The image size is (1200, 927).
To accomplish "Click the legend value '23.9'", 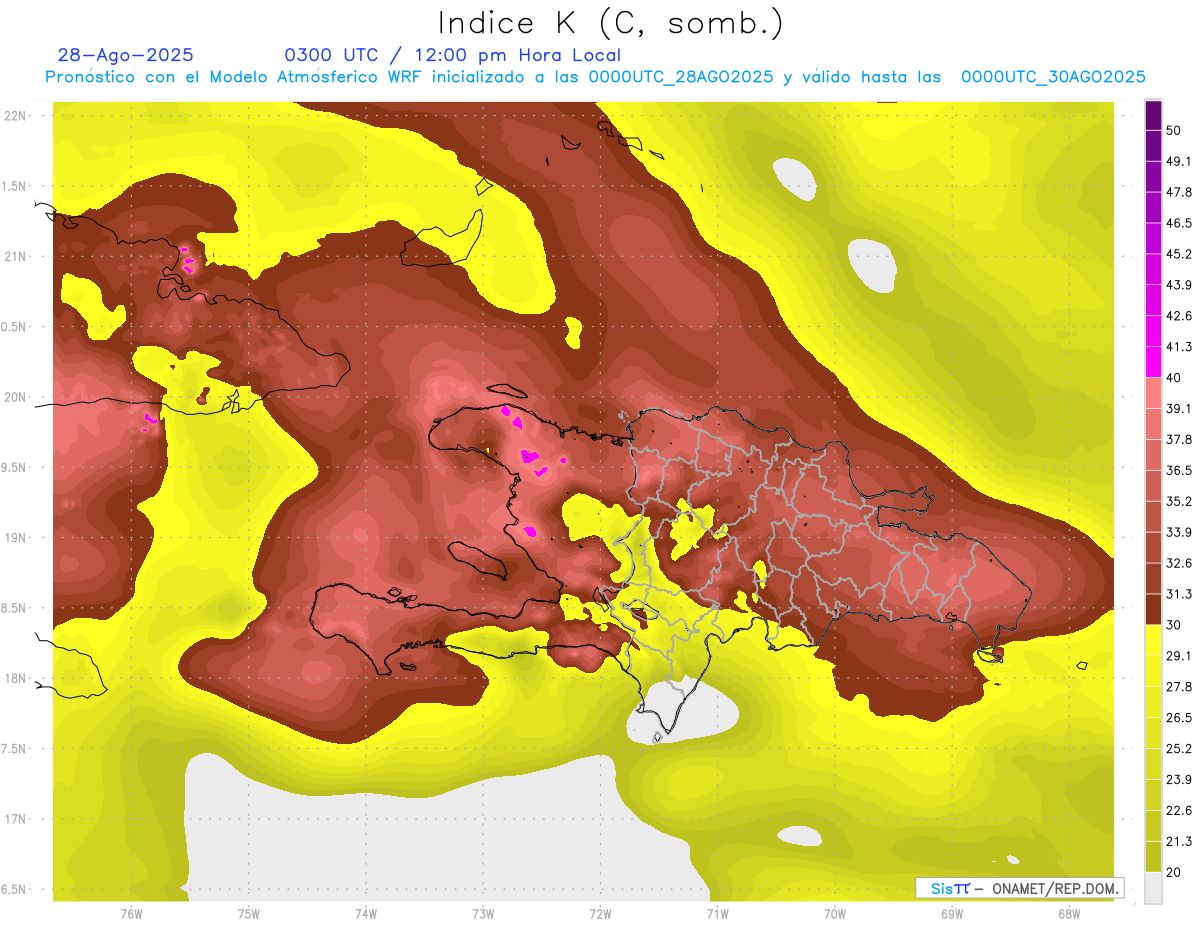I will click(1179, 780).
